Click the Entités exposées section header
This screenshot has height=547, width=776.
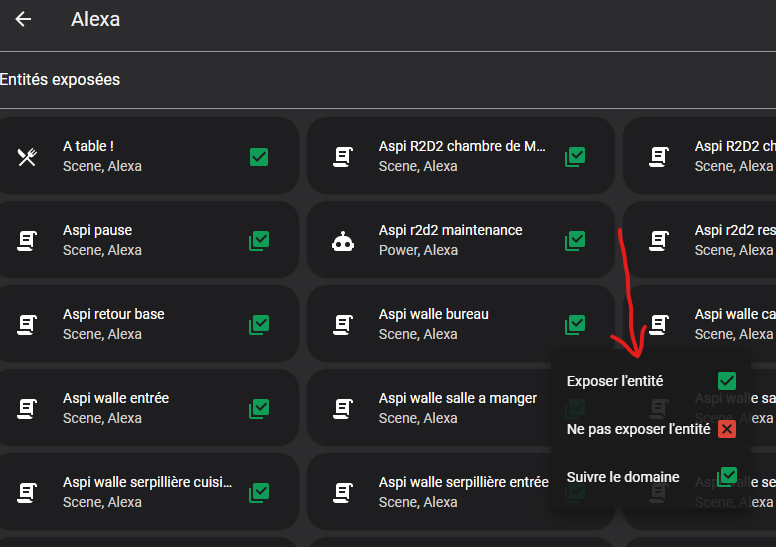pyautogui.click(x=60, y=80)
